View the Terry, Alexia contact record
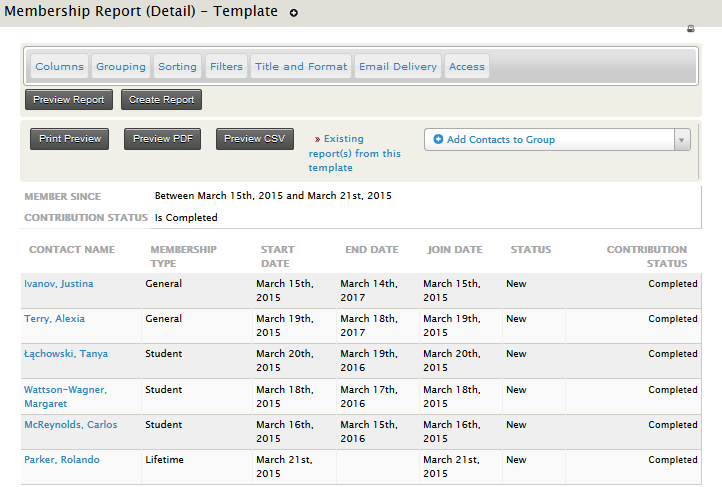The height and width of the screenshot is (487, 722). click(x=54, y=319)
